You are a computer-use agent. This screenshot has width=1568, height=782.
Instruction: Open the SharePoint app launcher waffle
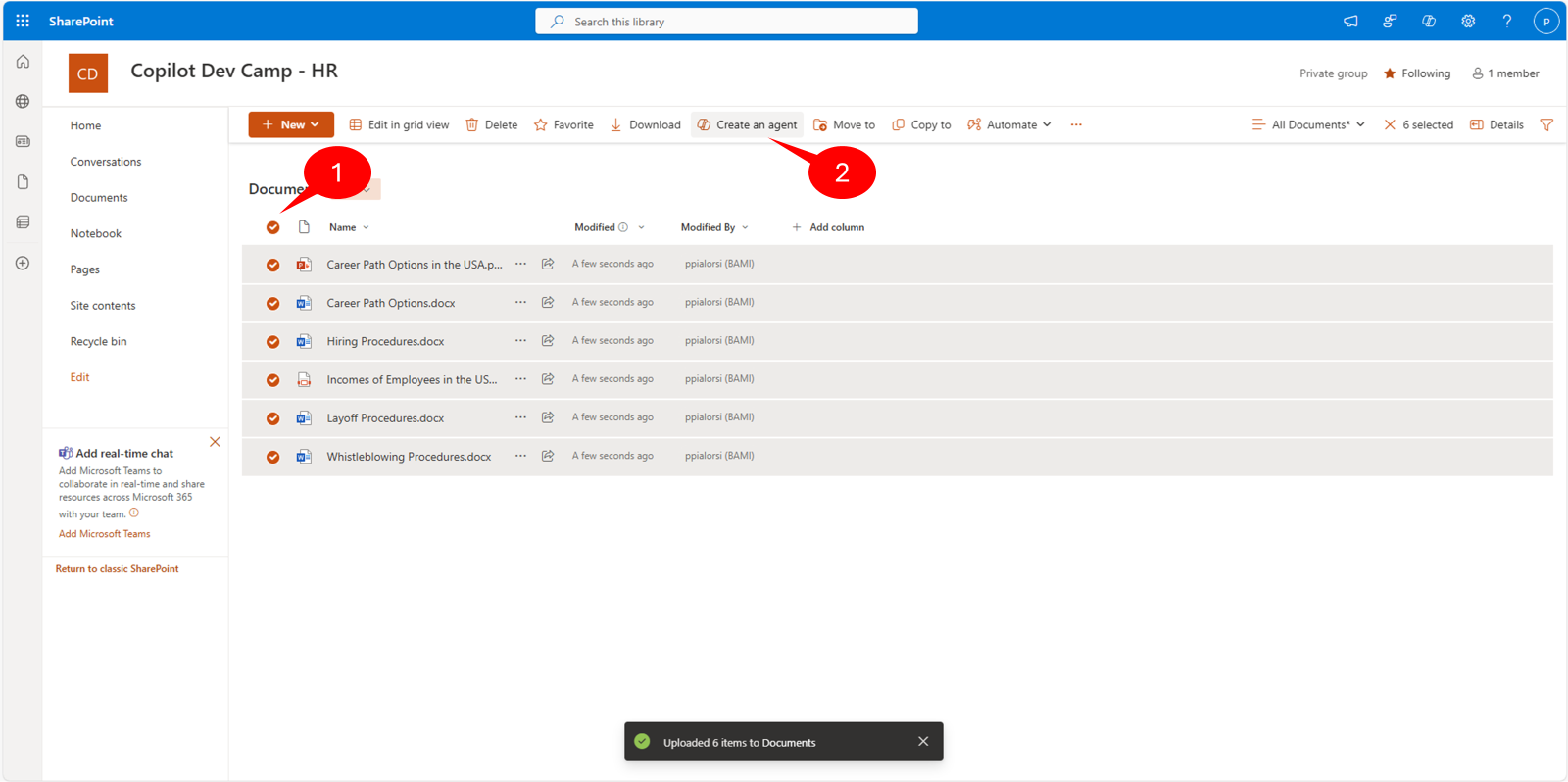23,21
